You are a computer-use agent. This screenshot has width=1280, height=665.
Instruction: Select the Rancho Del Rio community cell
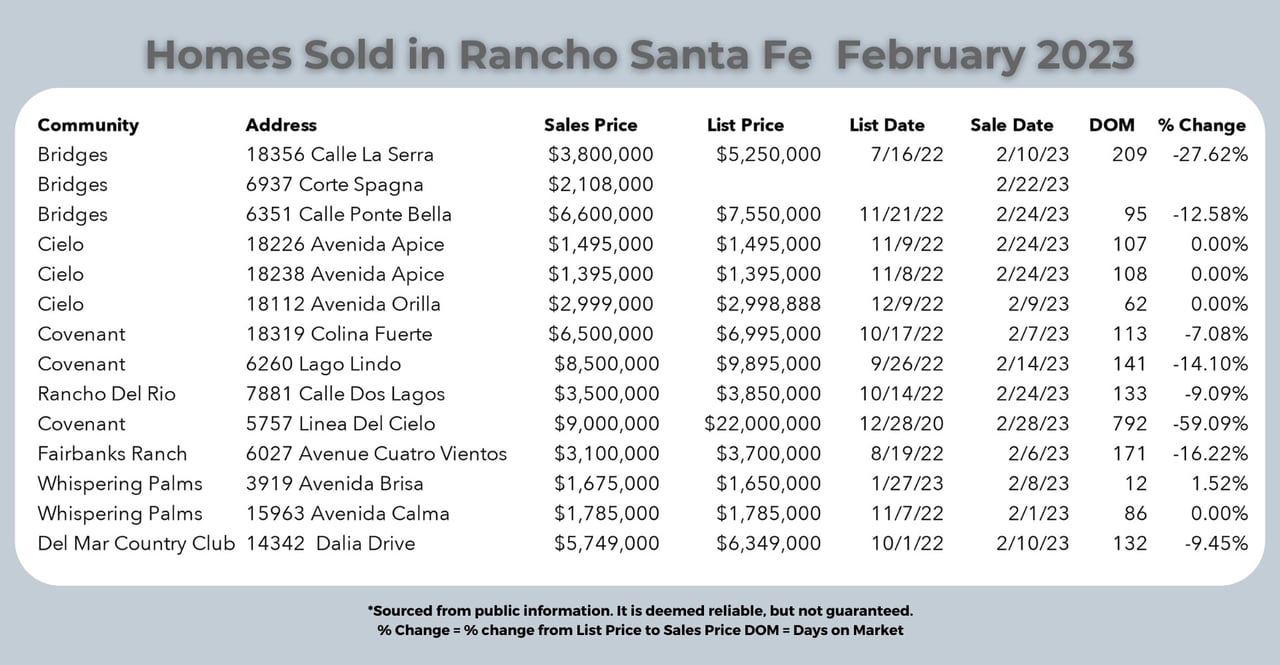click(106, 394)
